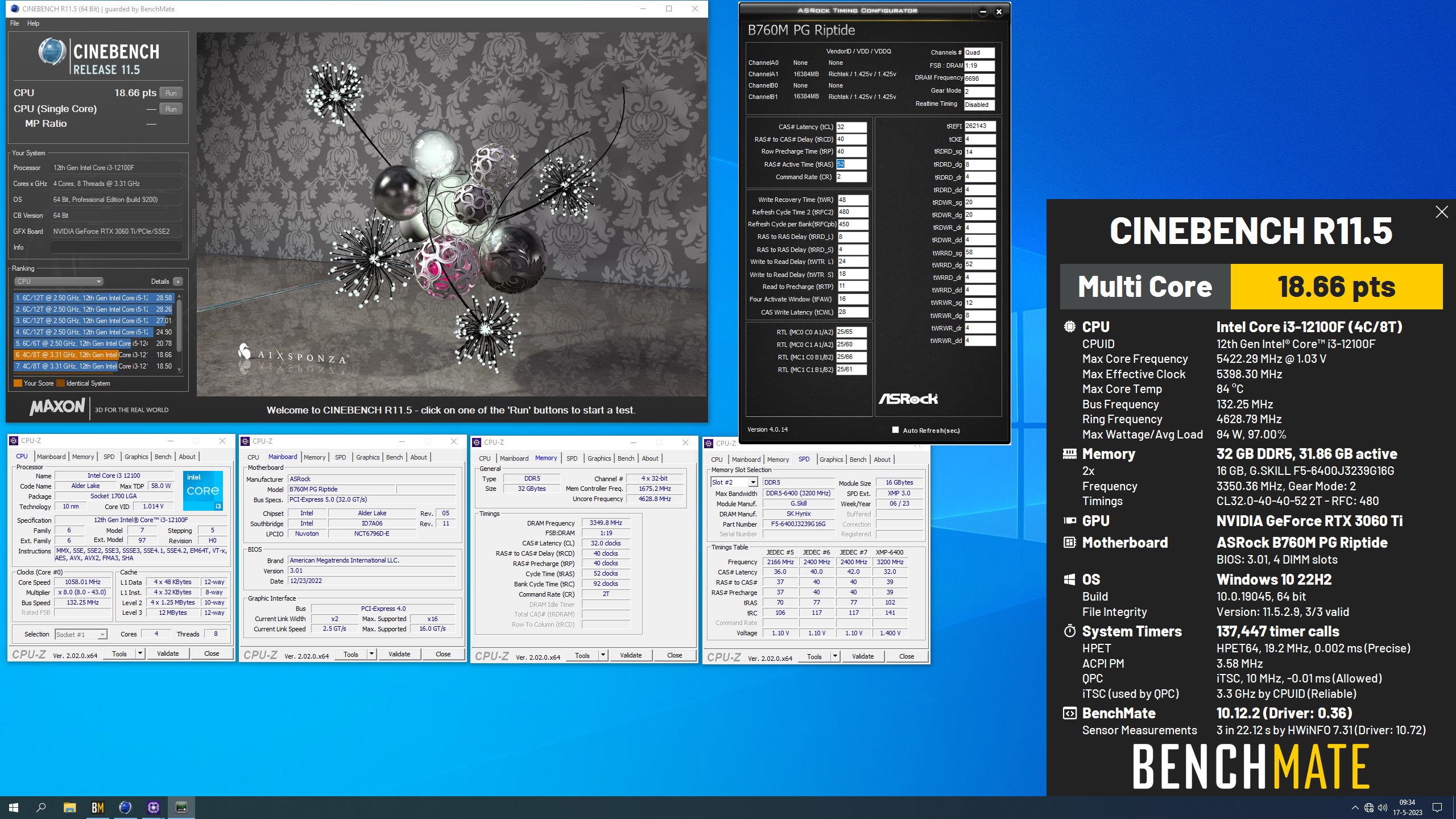Open Ranking CPU dropdown

[59, 282]
